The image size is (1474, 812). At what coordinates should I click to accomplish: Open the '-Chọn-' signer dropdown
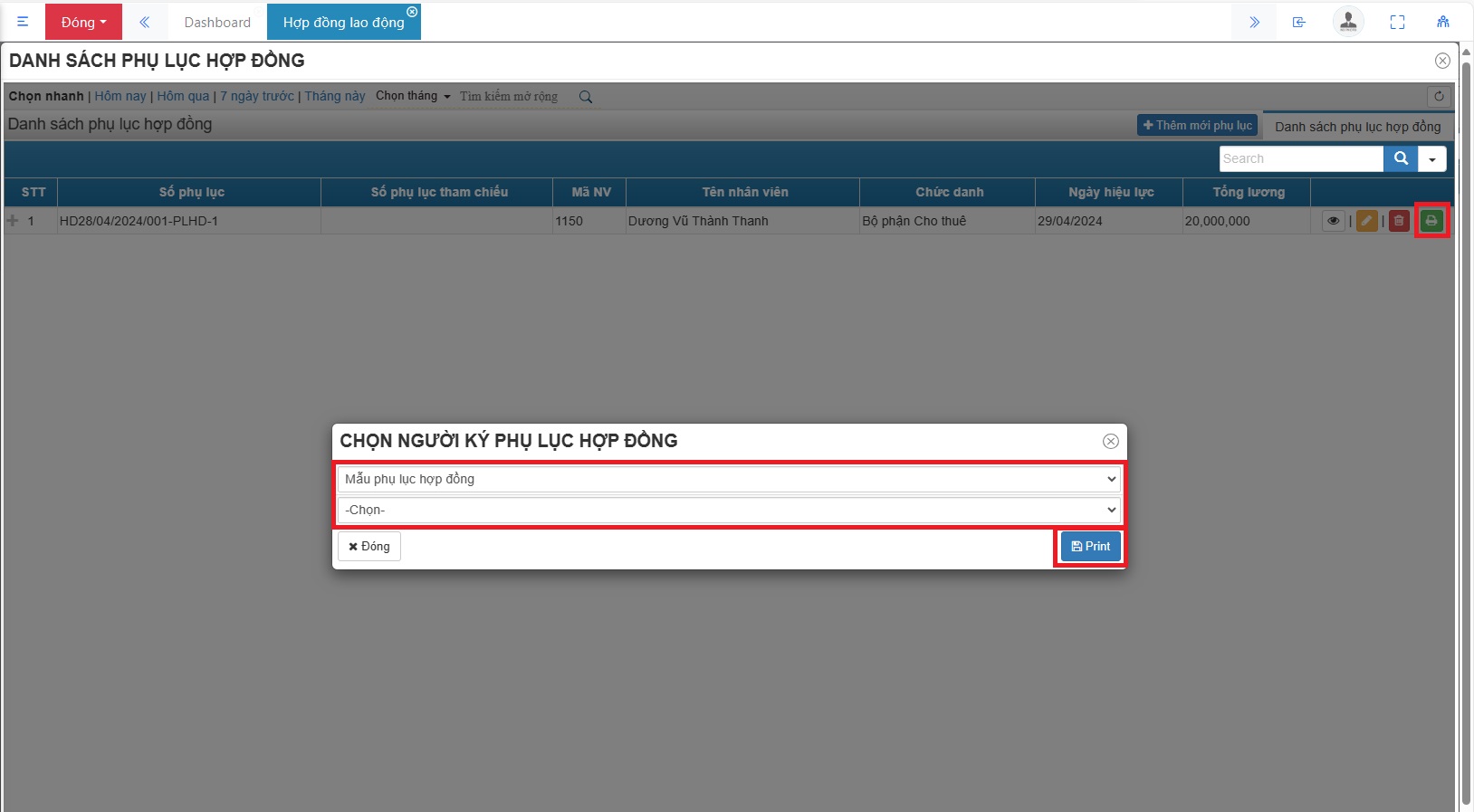(x=729, y=511)
